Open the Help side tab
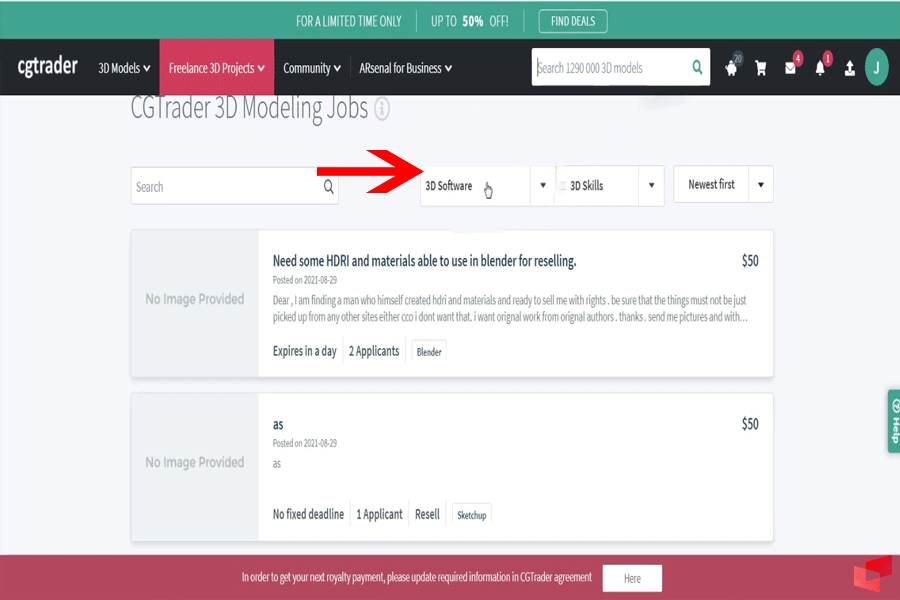 tap(892, 421)
